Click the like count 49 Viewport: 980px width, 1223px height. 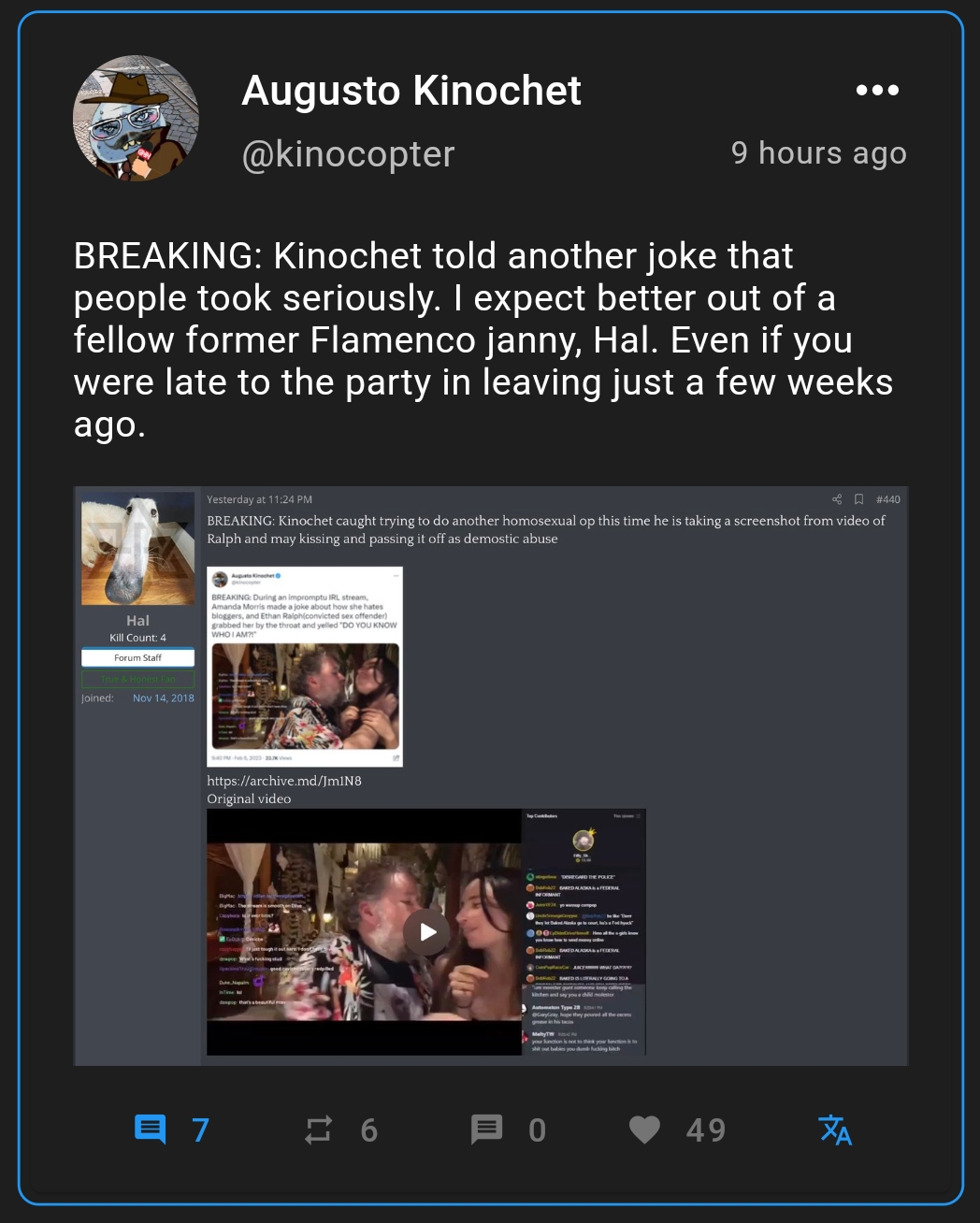tap(706, 1129)
